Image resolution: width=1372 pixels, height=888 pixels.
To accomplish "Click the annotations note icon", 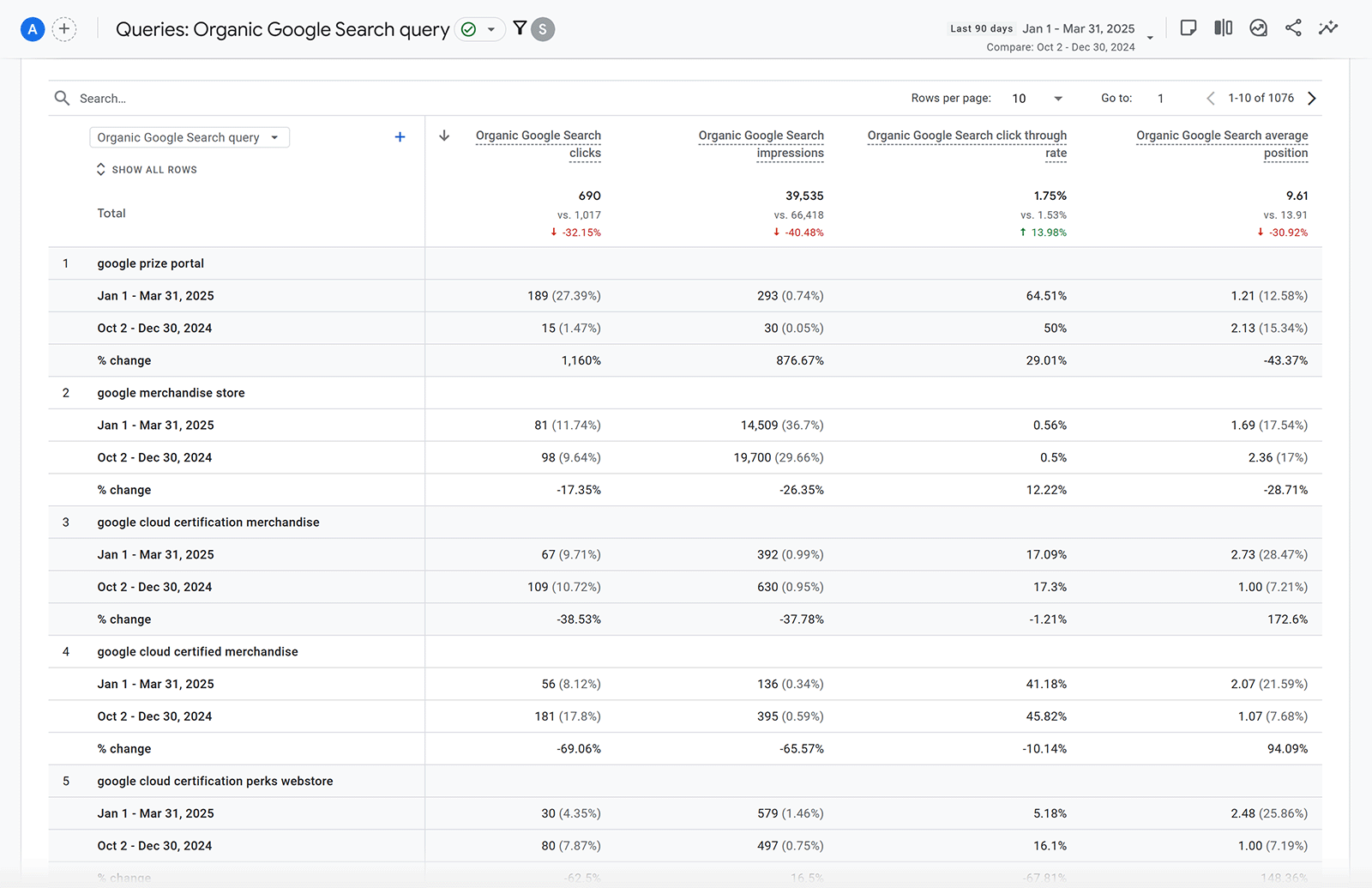I will pos(1188,28).
